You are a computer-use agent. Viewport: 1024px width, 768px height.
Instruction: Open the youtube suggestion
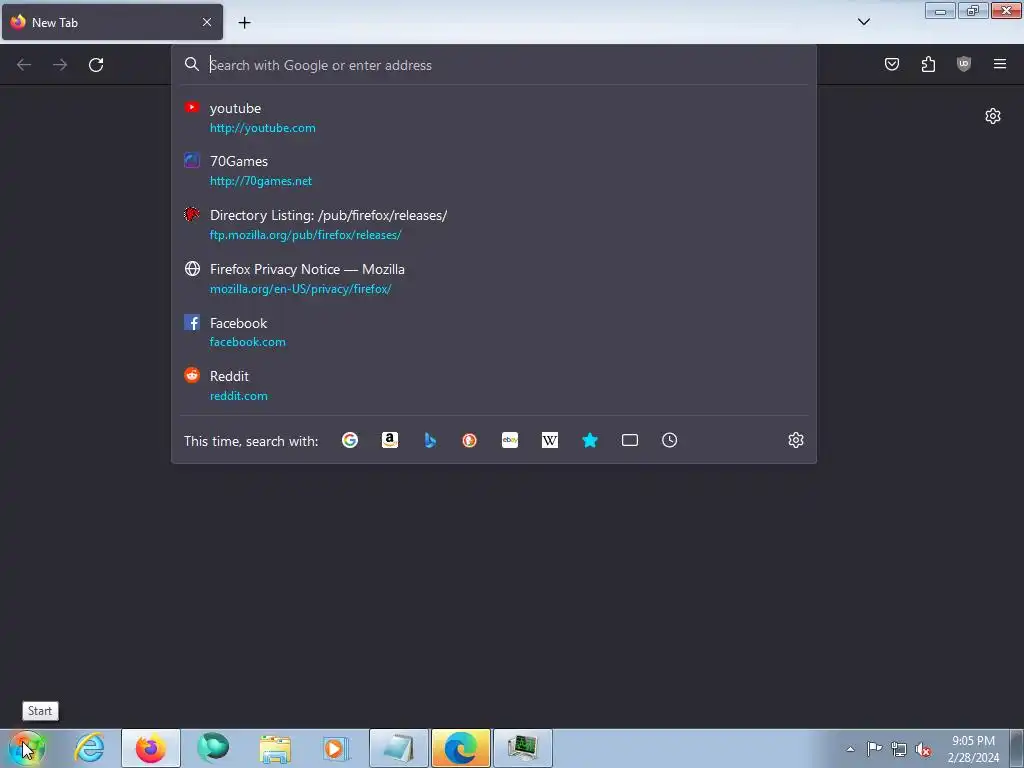click(x=494, y=118)
